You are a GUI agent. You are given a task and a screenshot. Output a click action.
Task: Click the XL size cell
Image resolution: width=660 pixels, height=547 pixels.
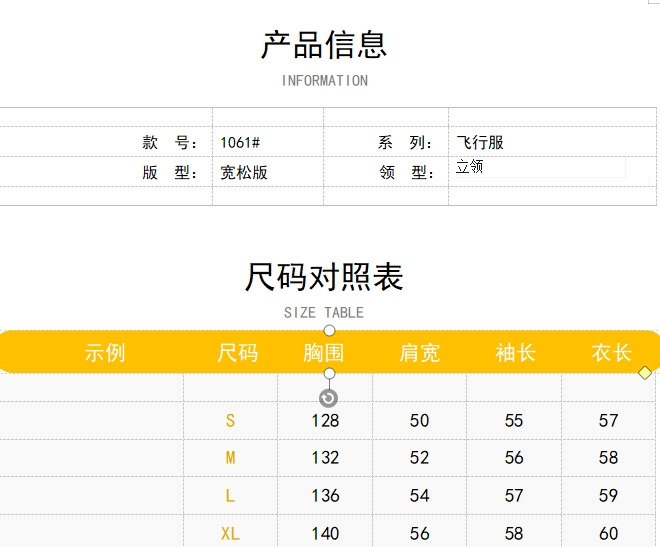pyautogui.click(x=230, y=534)
